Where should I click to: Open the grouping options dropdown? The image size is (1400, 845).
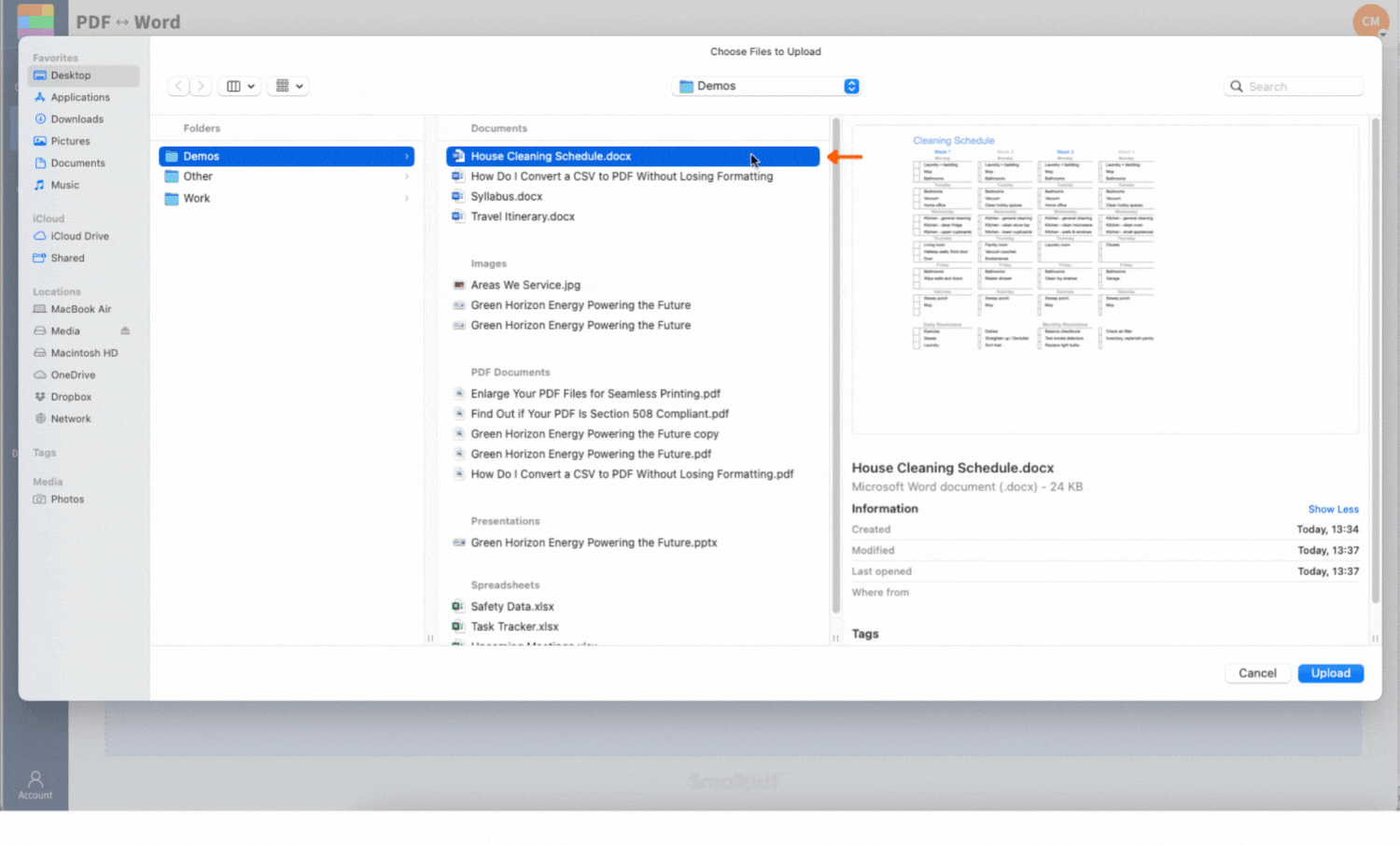pyautogui.click(x=288, y=86)
